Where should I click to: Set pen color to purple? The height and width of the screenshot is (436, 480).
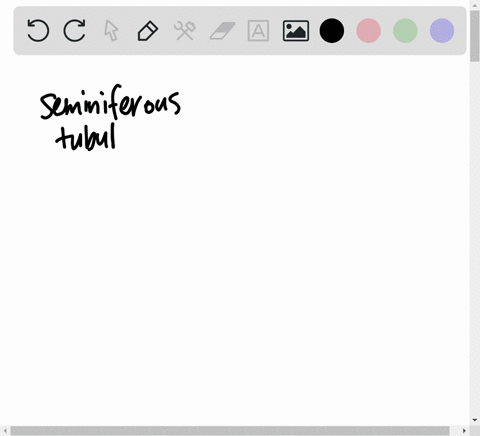[x=442, y=31]
